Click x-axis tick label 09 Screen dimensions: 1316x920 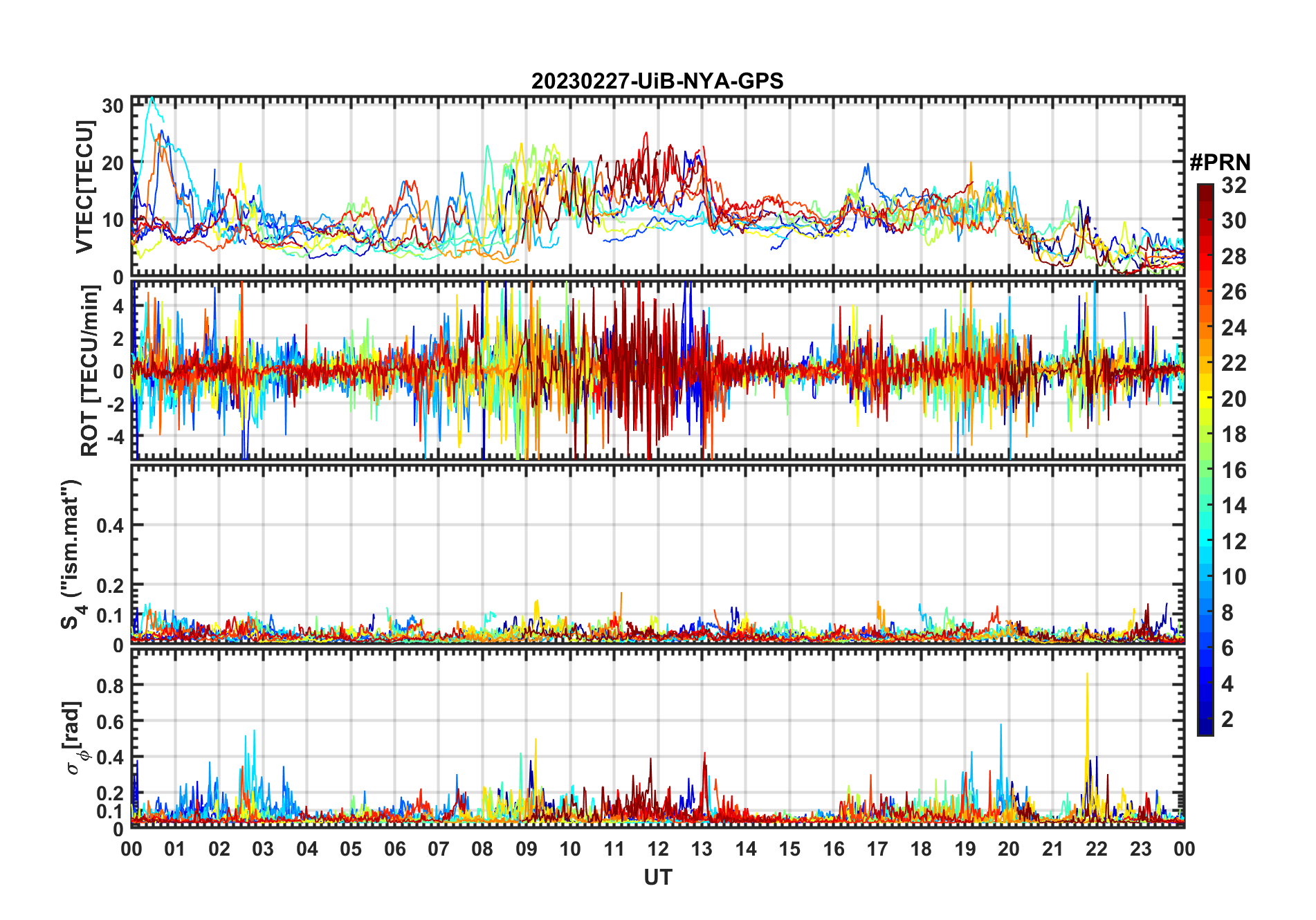(x=526, y=849)
